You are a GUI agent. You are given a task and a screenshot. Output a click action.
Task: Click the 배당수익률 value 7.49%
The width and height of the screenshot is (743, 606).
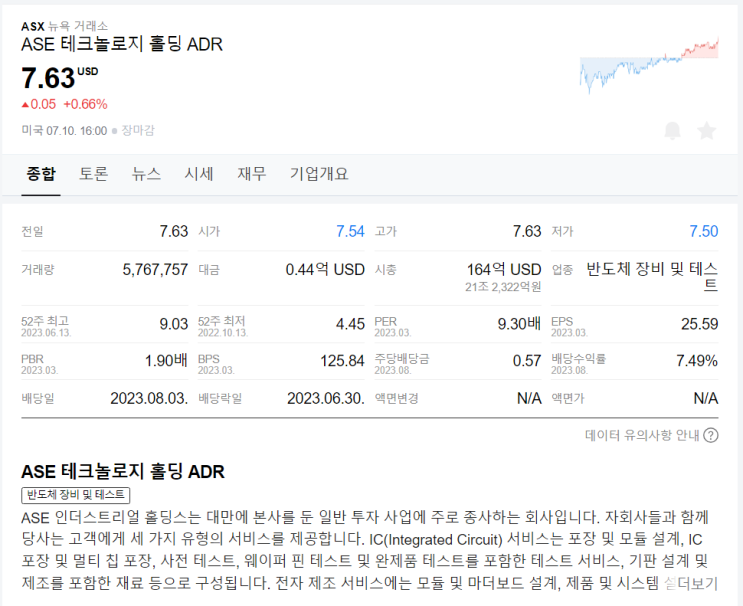(697, 361)
